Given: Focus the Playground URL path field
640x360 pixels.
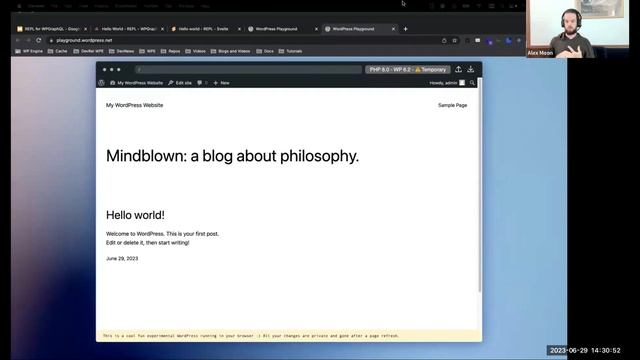Looking at the screenshot, I should (x=248, y=69).
